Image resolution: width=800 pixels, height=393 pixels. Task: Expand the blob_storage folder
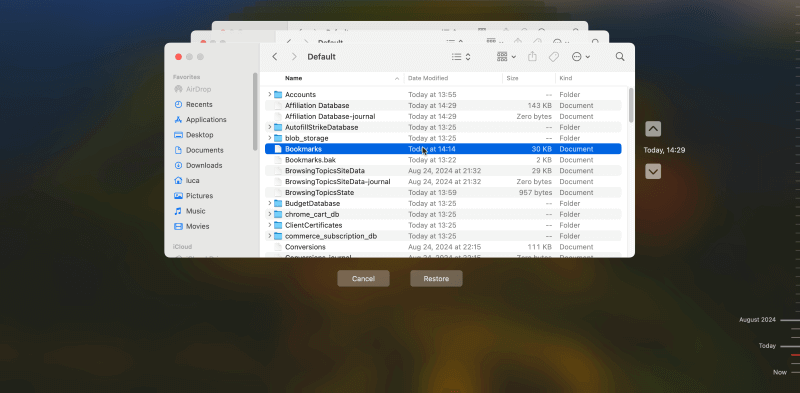pos(269,138)
